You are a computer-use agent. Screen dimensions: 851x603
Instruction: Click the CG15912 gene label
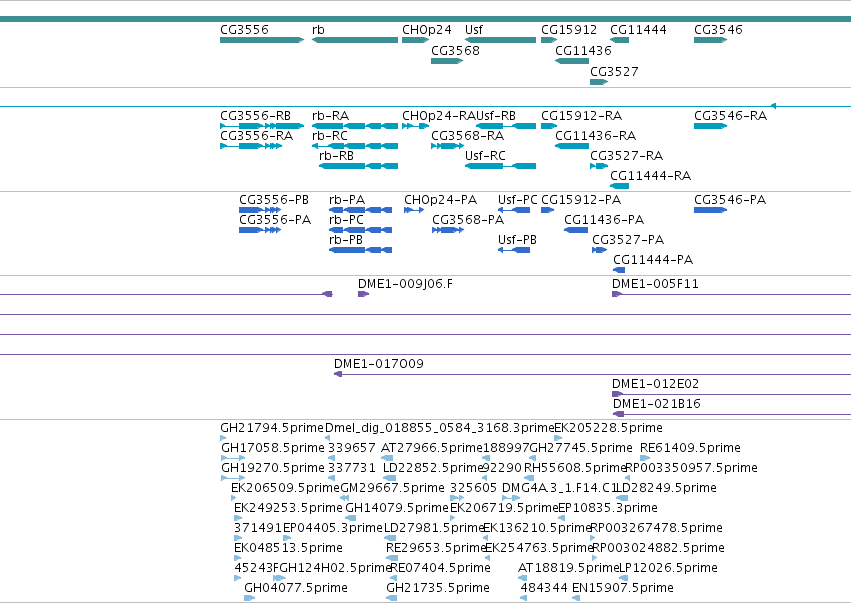pos(569,30)
